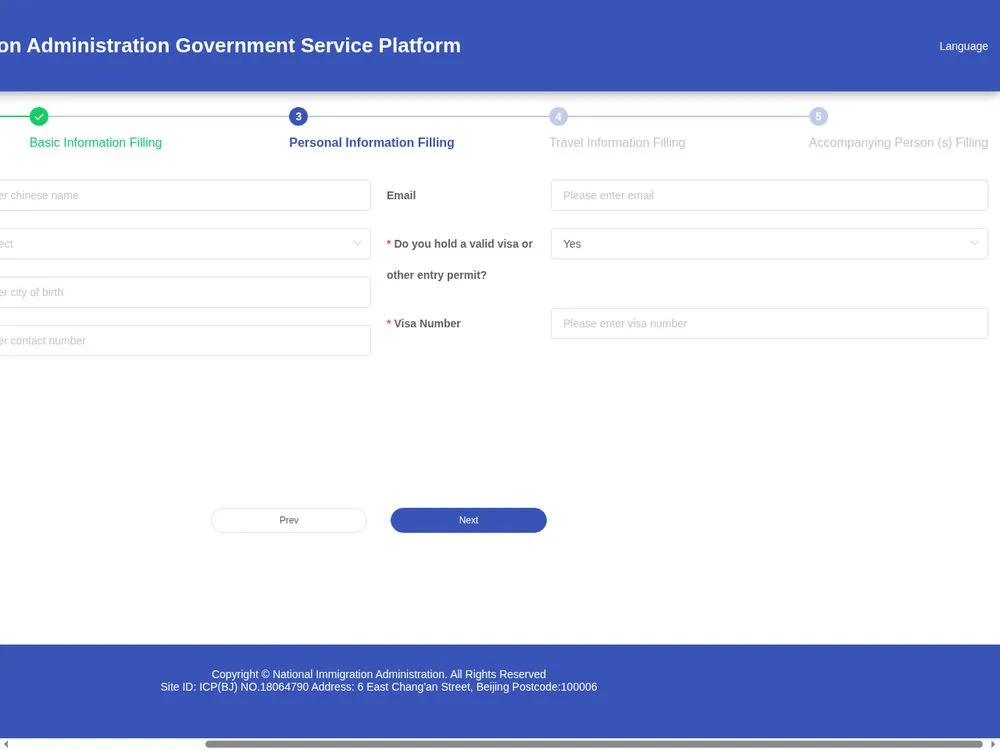Click the Email input field

coord(769,195)
